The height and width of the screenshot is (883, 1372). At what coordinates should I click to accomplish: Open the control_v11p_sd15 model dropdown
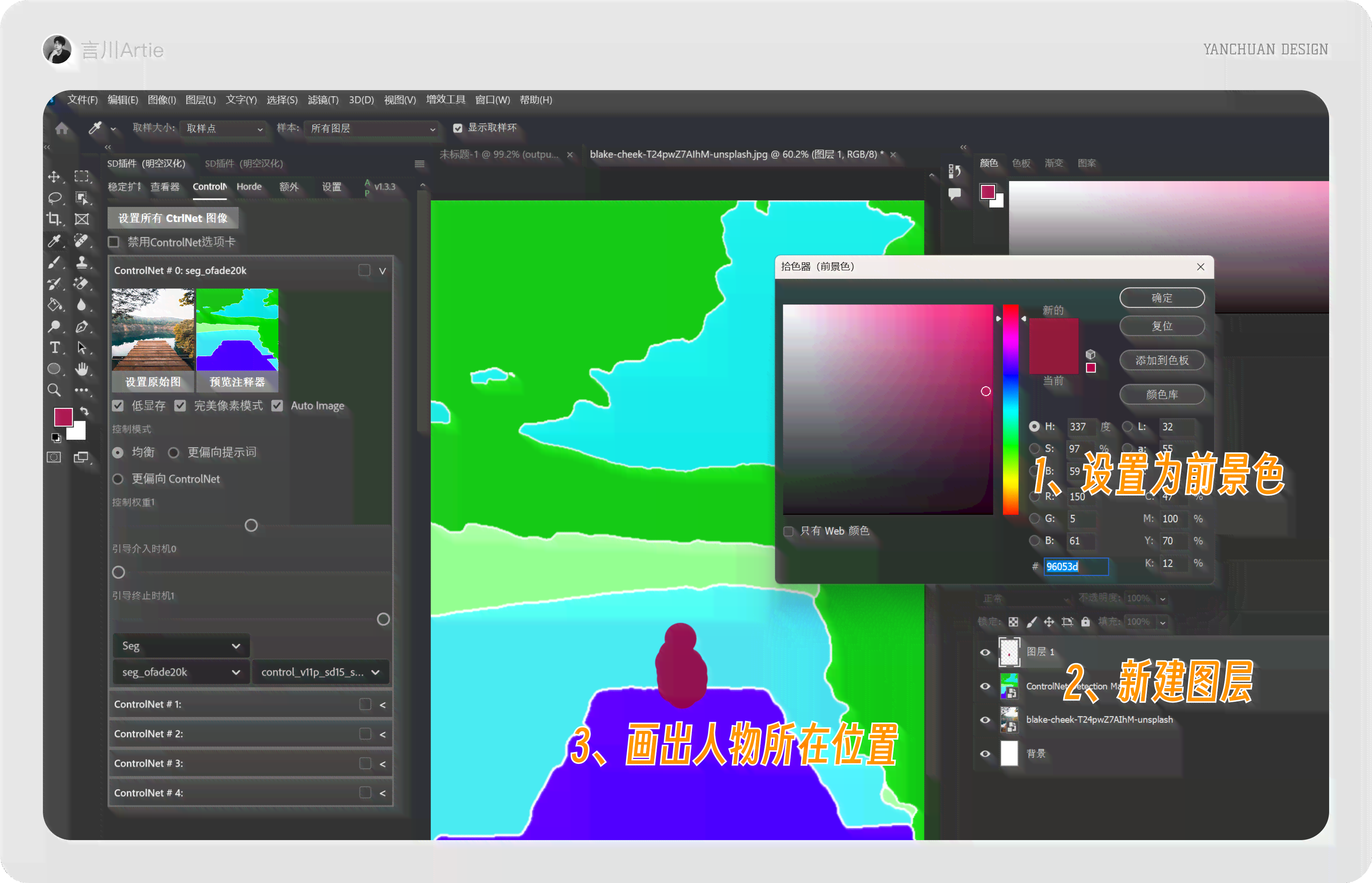(321, 672)
